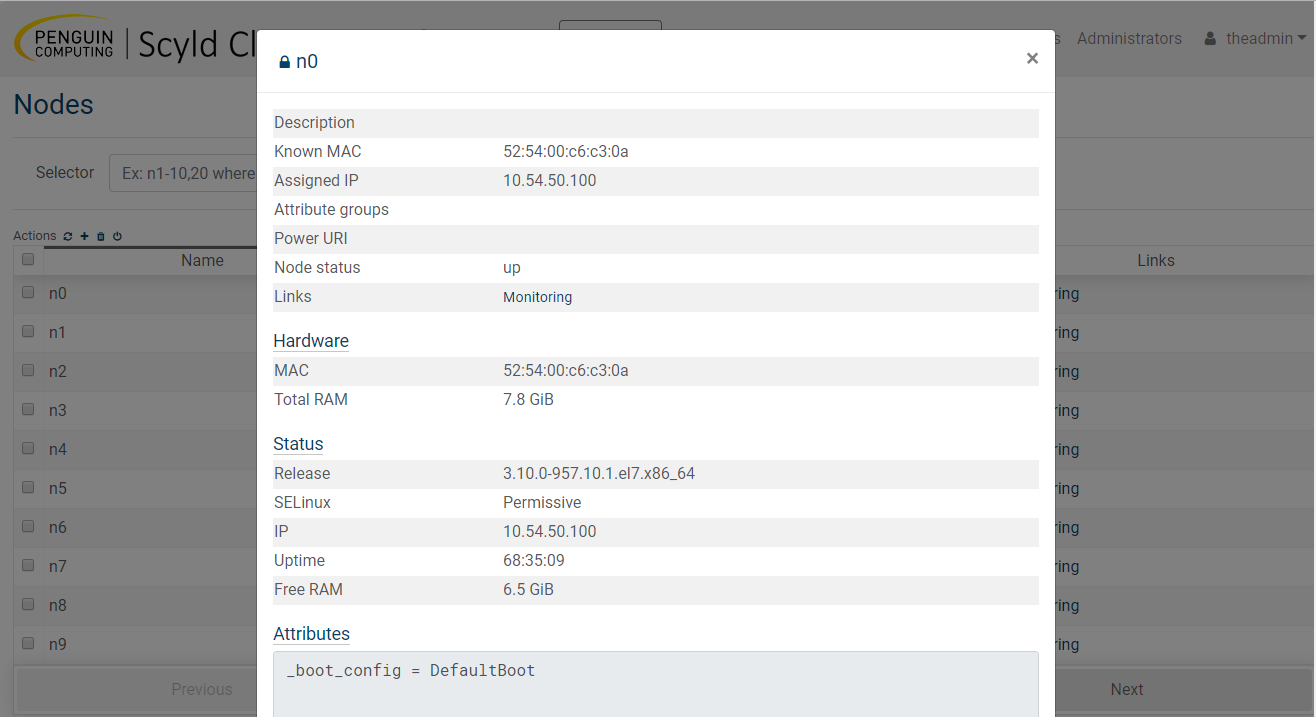Check the n9 row checkbox
The height and width of the screenshot is (717, 1316).
(x=28, y=644)
